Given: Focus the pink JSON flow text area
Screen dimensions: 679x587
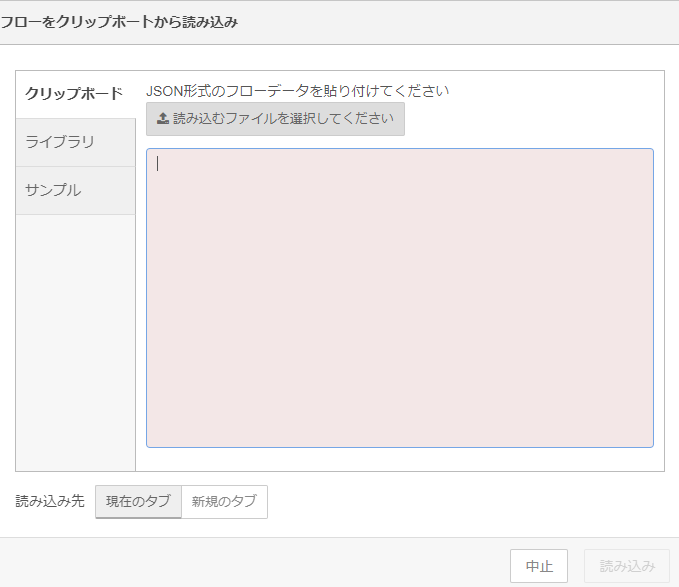Looking at the screenshot, I should coord(400,298).
